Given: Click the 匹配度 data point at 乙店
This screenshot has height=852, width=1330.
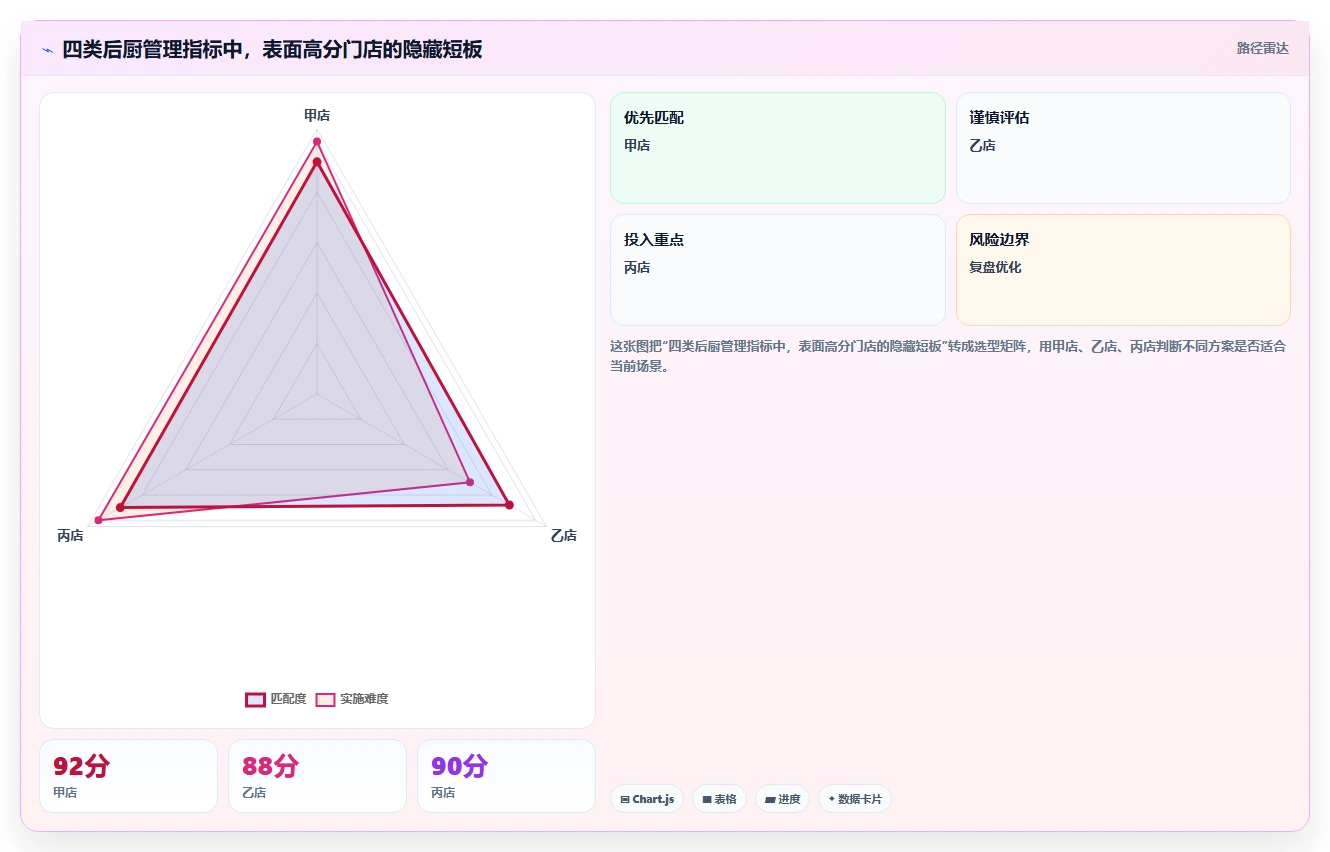Looking at the screenshot, I should click(x=509, y=505).
